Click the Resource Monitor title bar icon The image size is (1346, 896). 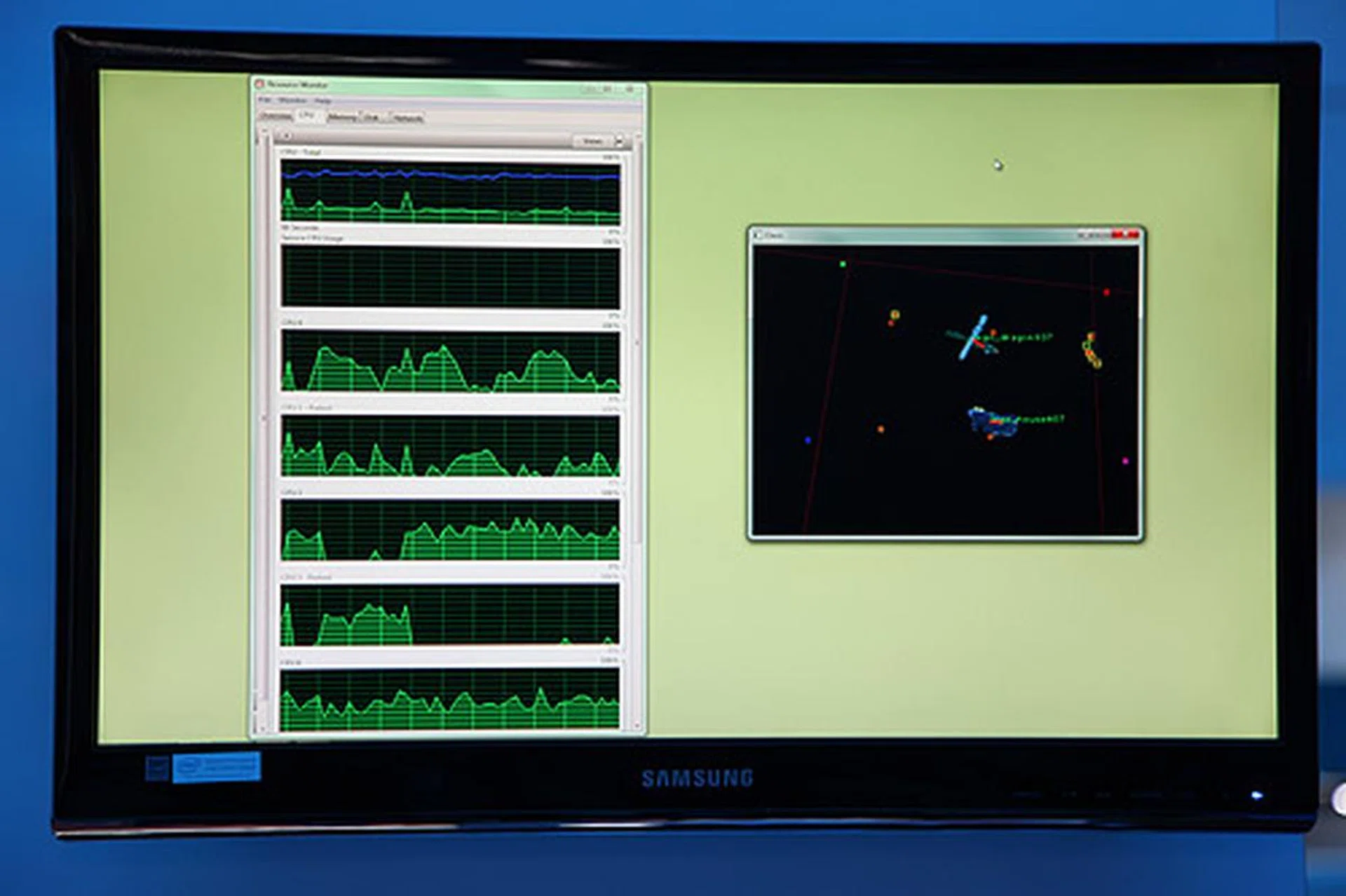[x=259, y=85]
